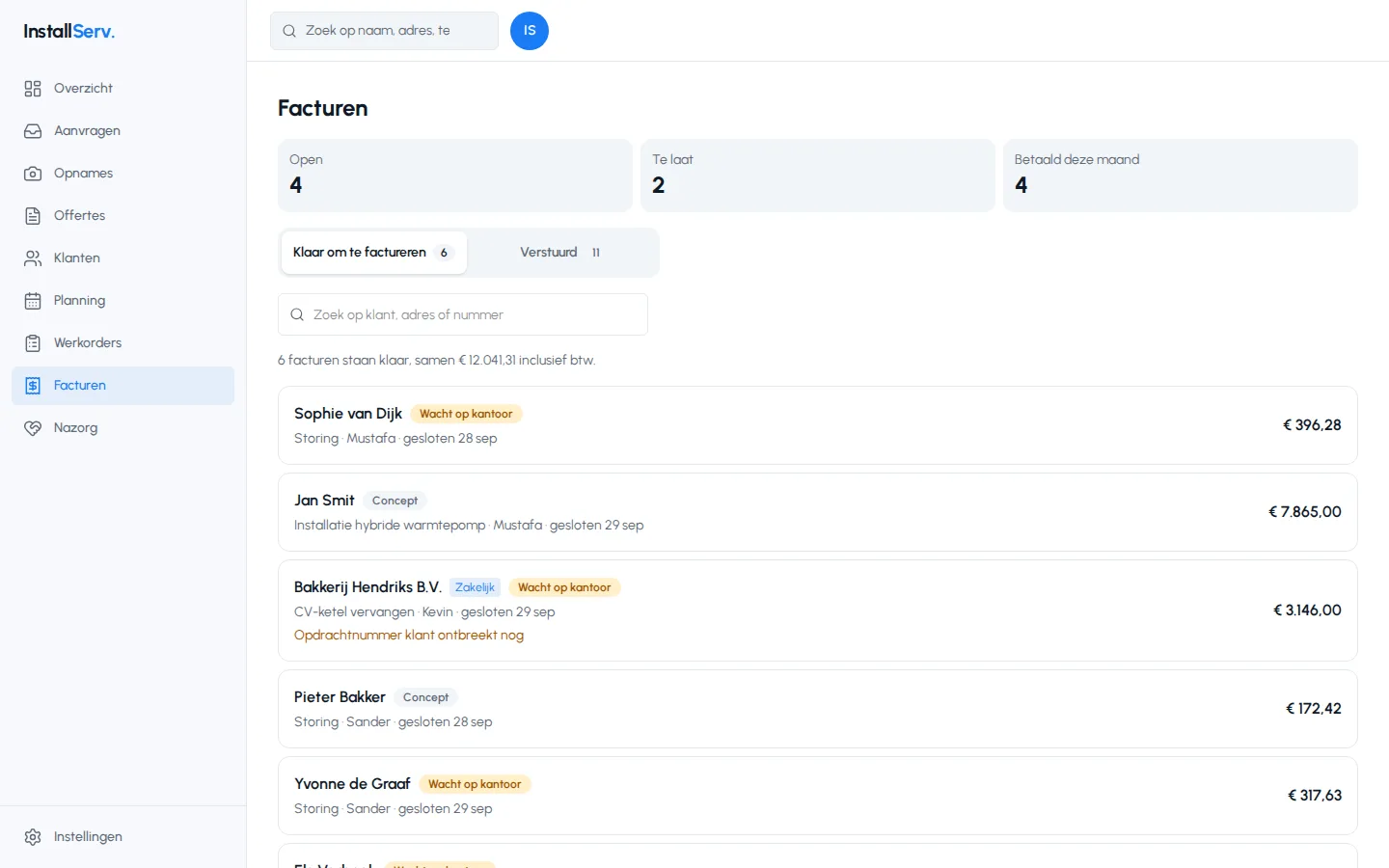Open Betaald deze maand stat card
This screenshot has height=868, width=1389.
tap(1181, 176)
